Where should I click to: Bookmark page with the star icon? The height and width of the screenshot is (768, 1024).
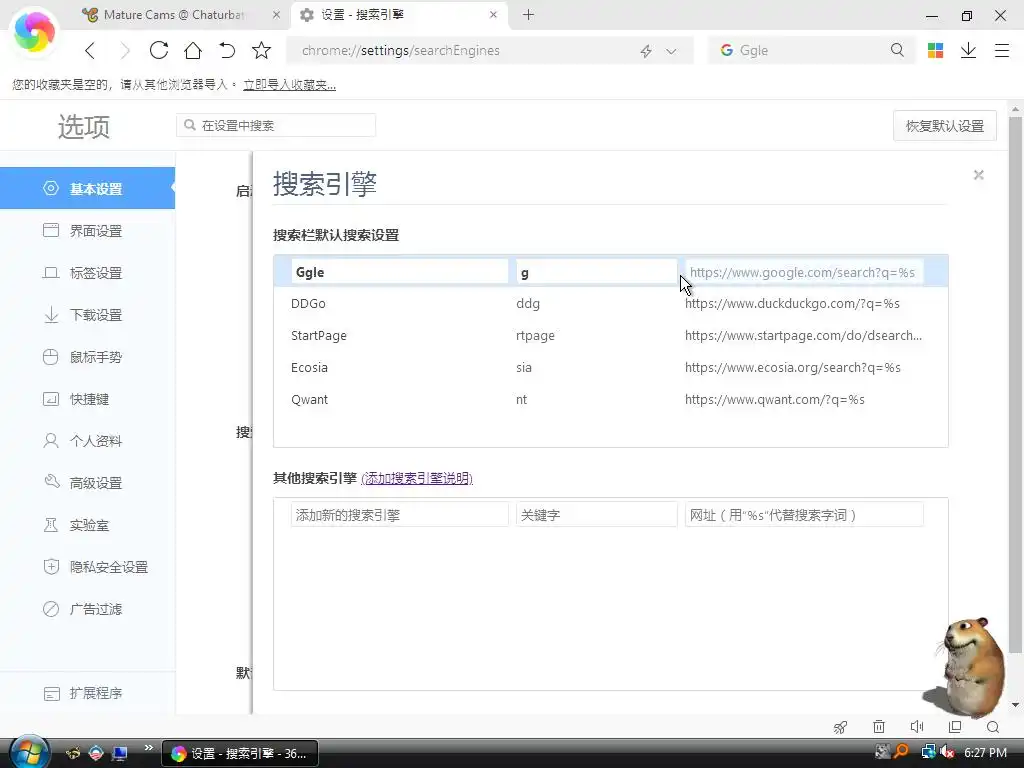pyautogui.click(x=261, y=50)
